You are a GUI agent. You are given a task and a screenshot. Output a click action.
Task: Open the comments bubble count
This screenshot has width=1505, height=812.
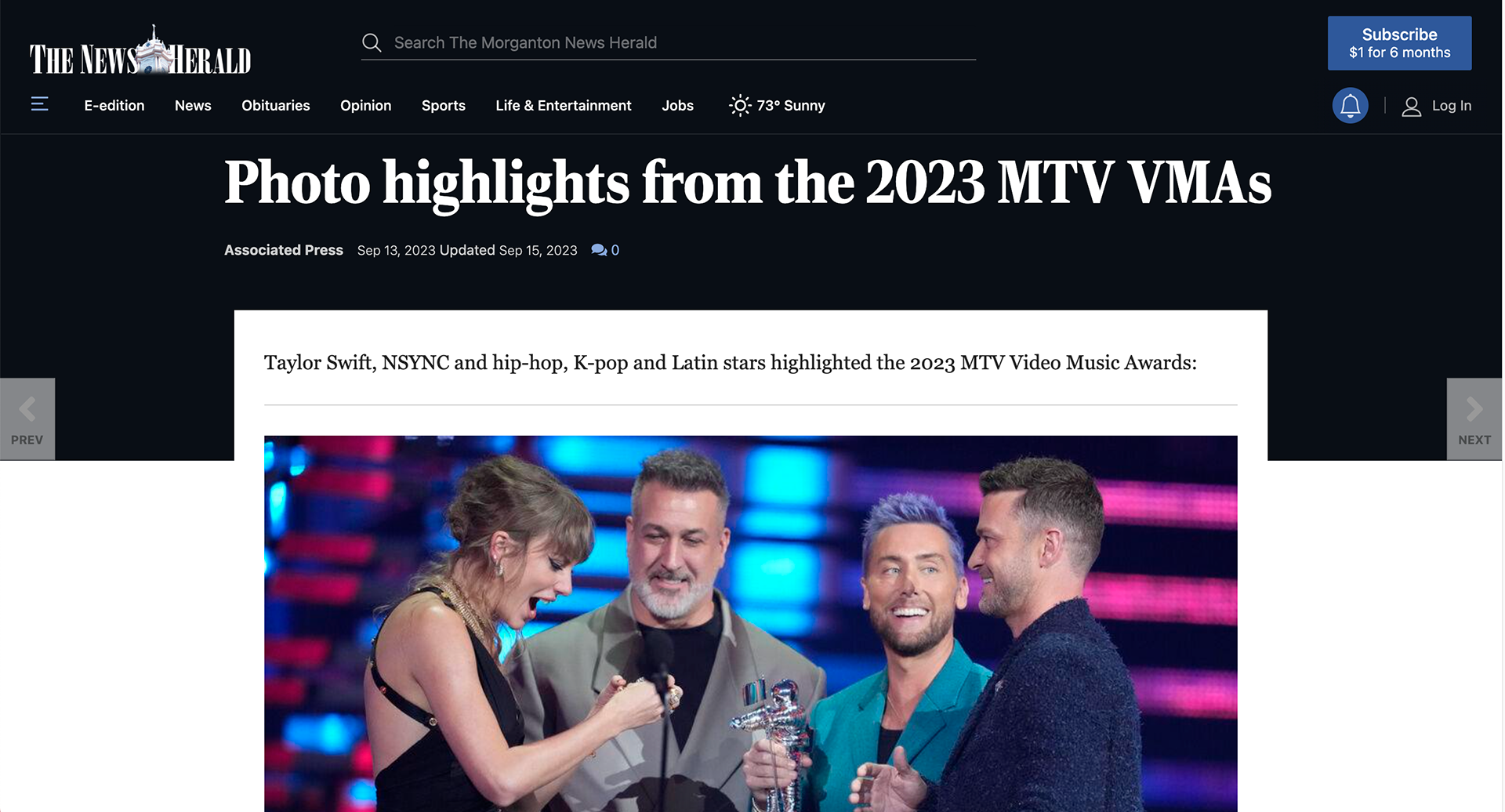click(605, 250)
